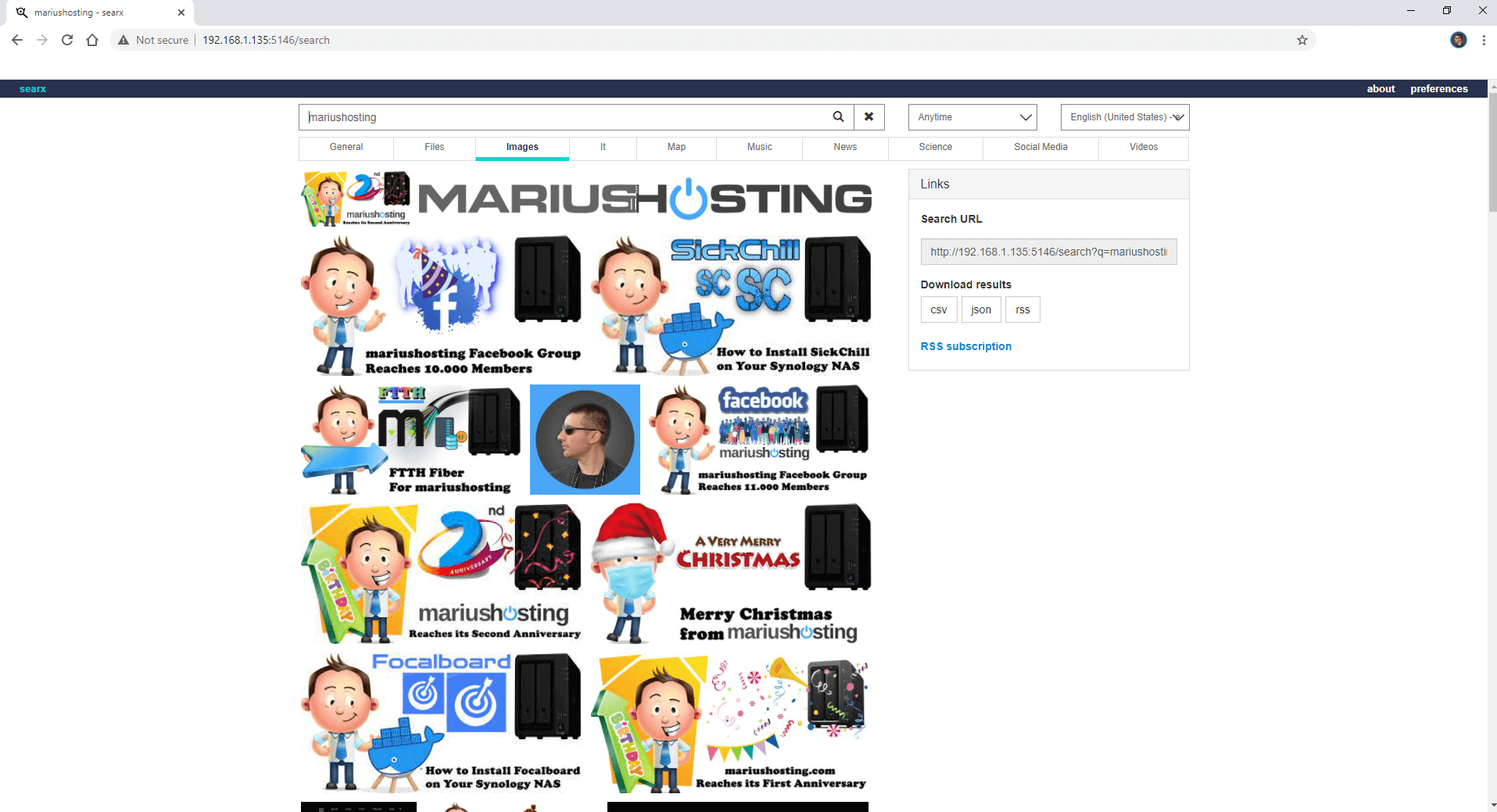Open the RSS subscription link

[x=966, y=346]
